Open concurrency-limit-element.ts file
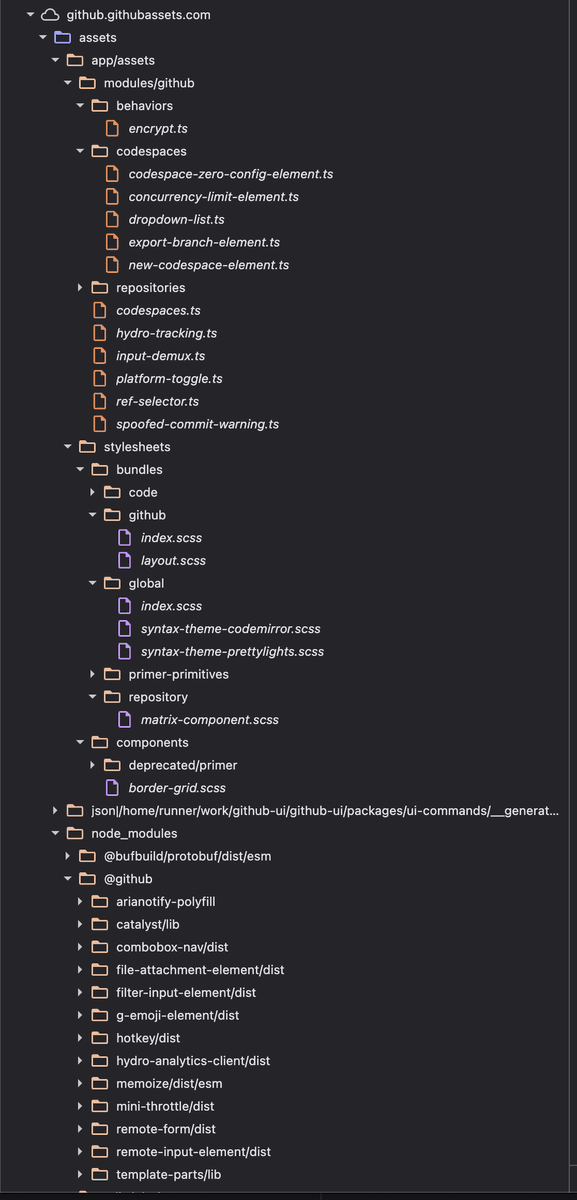Image resolution: width=577 pixels, height=1200 pixels. coord(213,197)
